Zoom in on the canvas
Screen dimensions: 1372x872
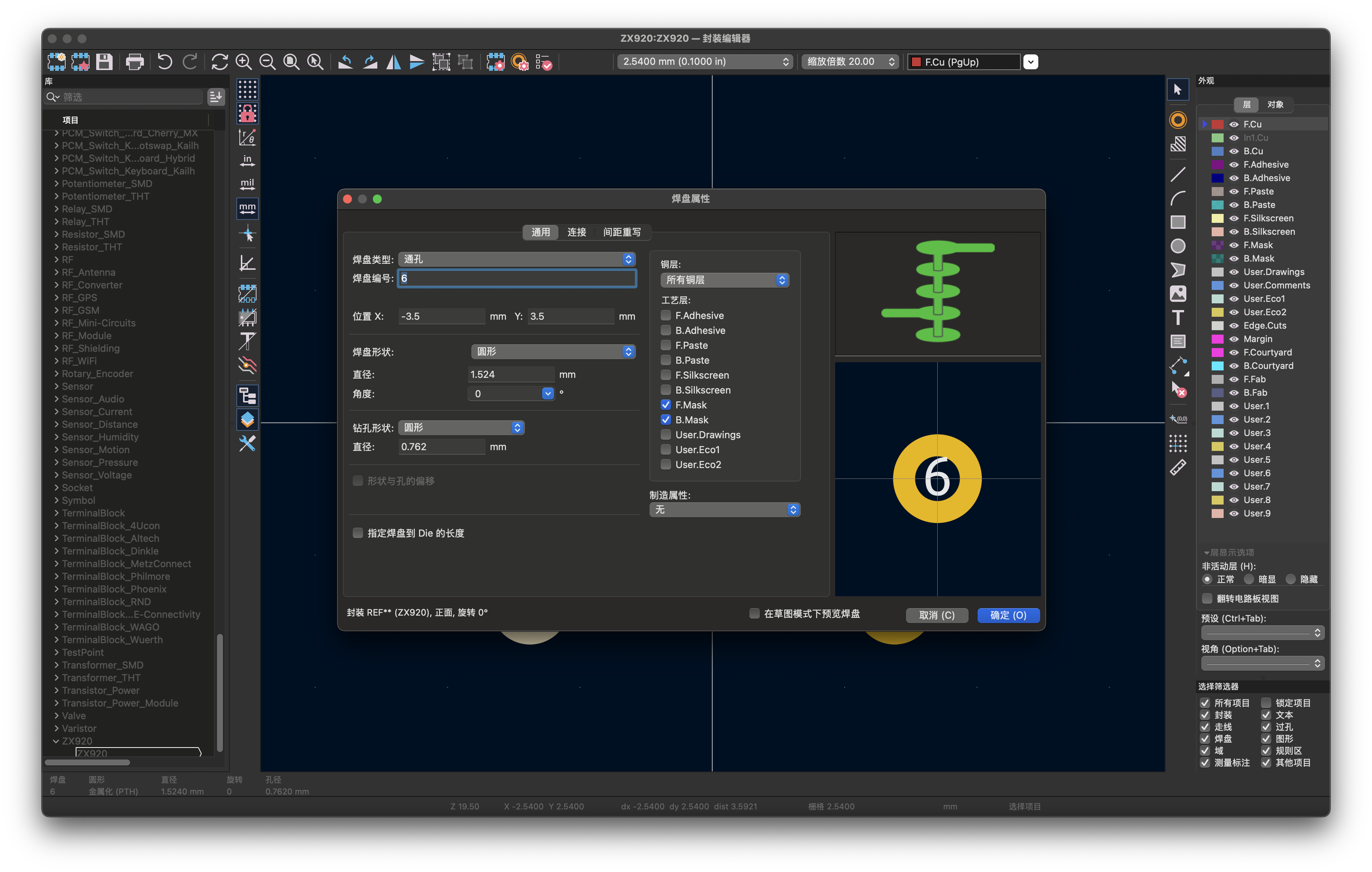click(244, 61)
